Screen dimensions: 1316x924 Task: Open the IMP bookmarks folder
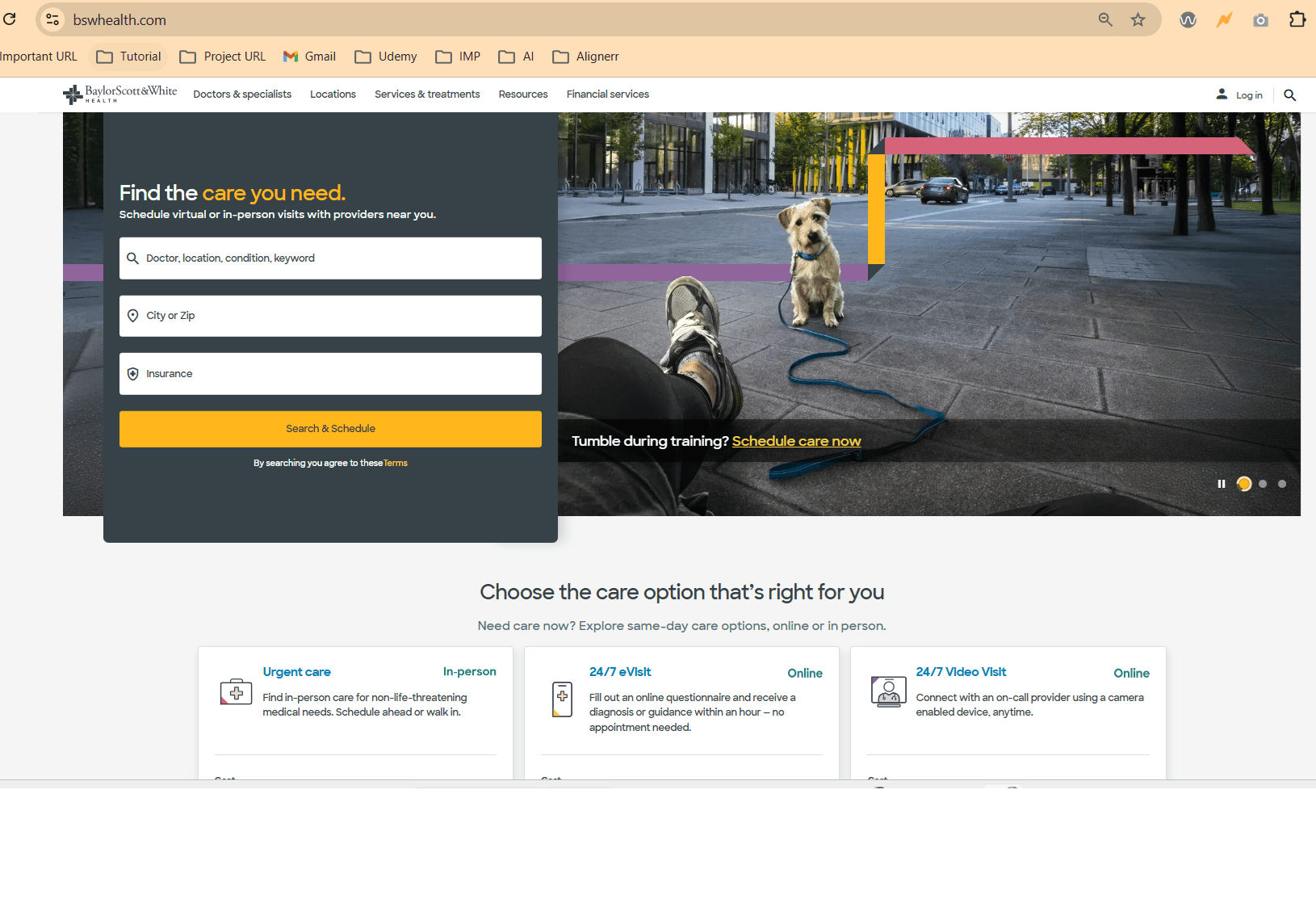tap(457, 57)
